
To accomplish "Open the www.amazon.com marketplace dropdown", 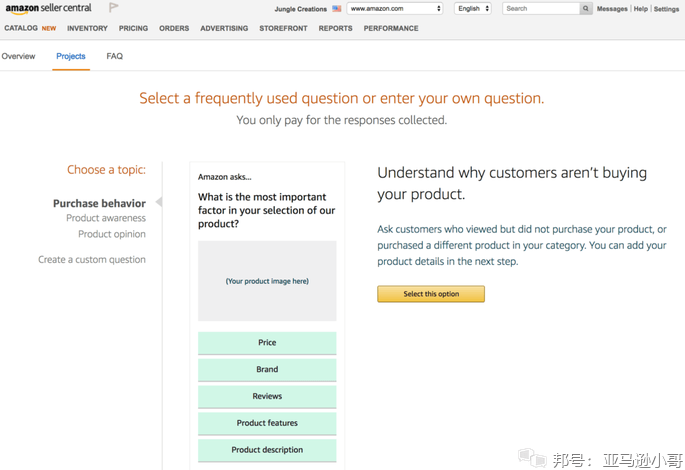I will pos(395,9).
